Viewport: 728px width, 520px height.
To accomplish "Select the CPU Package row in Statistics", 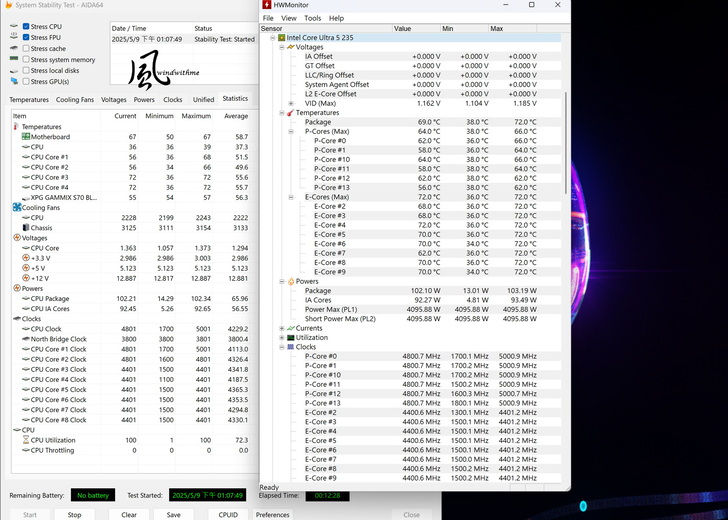I will (x=50, y=298).
